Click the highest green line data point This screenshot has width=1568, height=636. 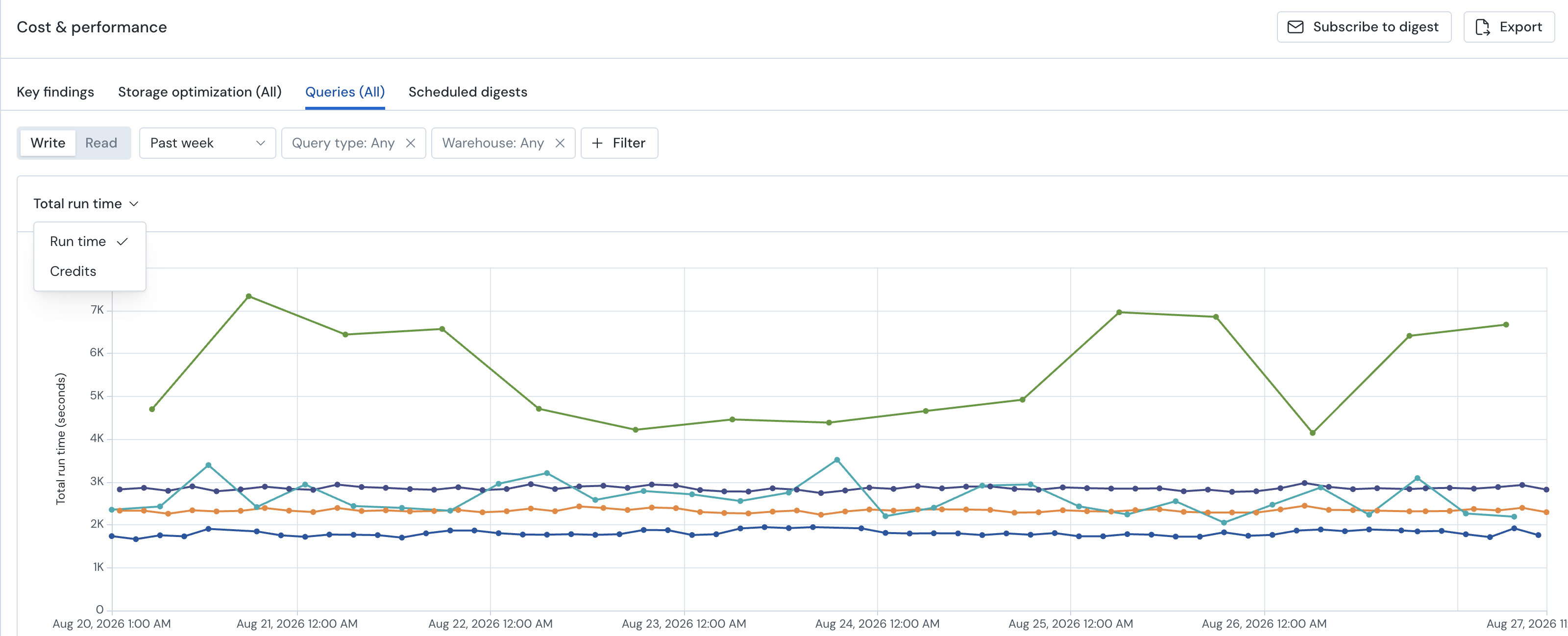248,296
